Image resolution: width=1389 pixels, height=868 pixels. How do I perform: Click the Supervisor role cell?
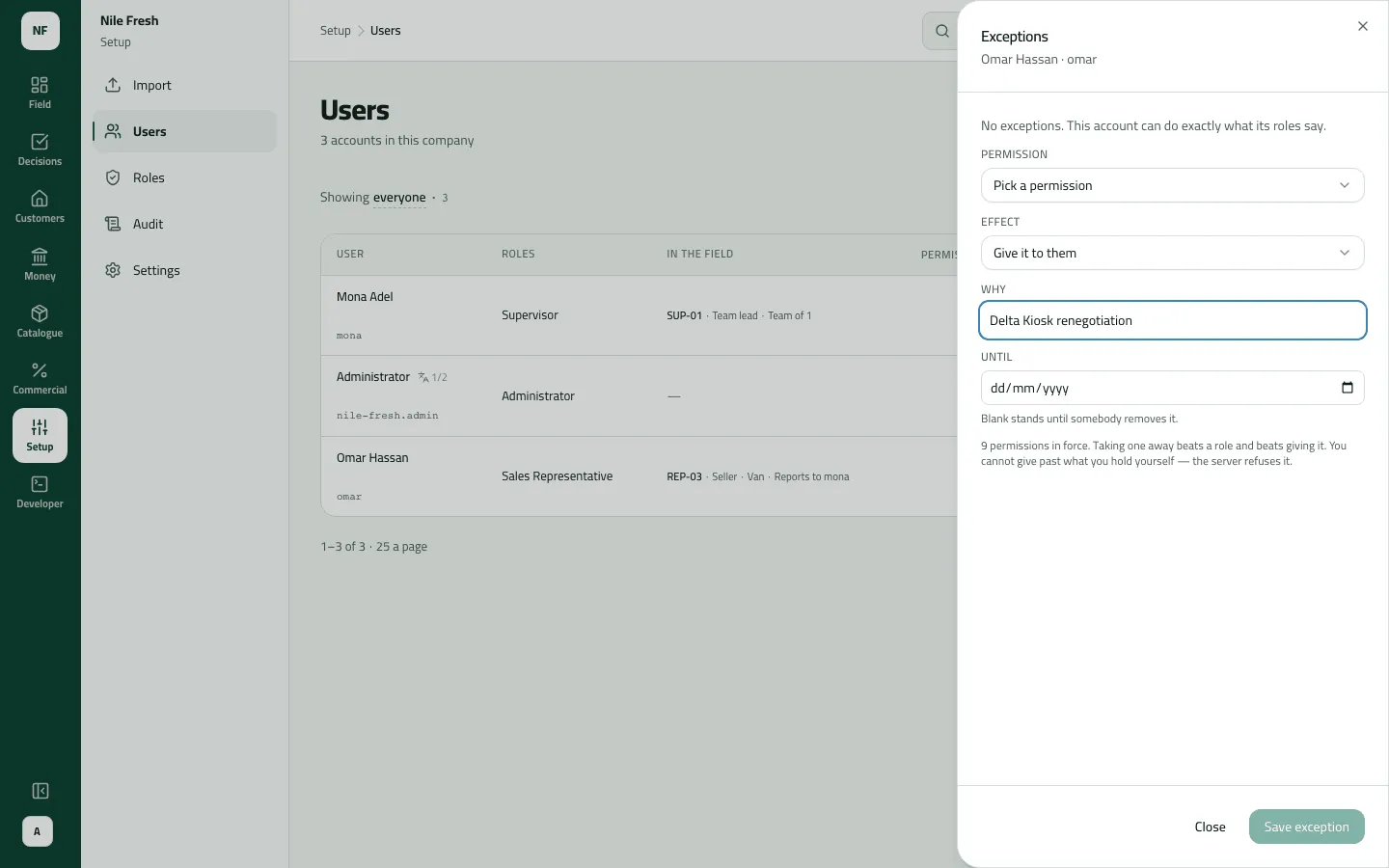tap(530, 315)
